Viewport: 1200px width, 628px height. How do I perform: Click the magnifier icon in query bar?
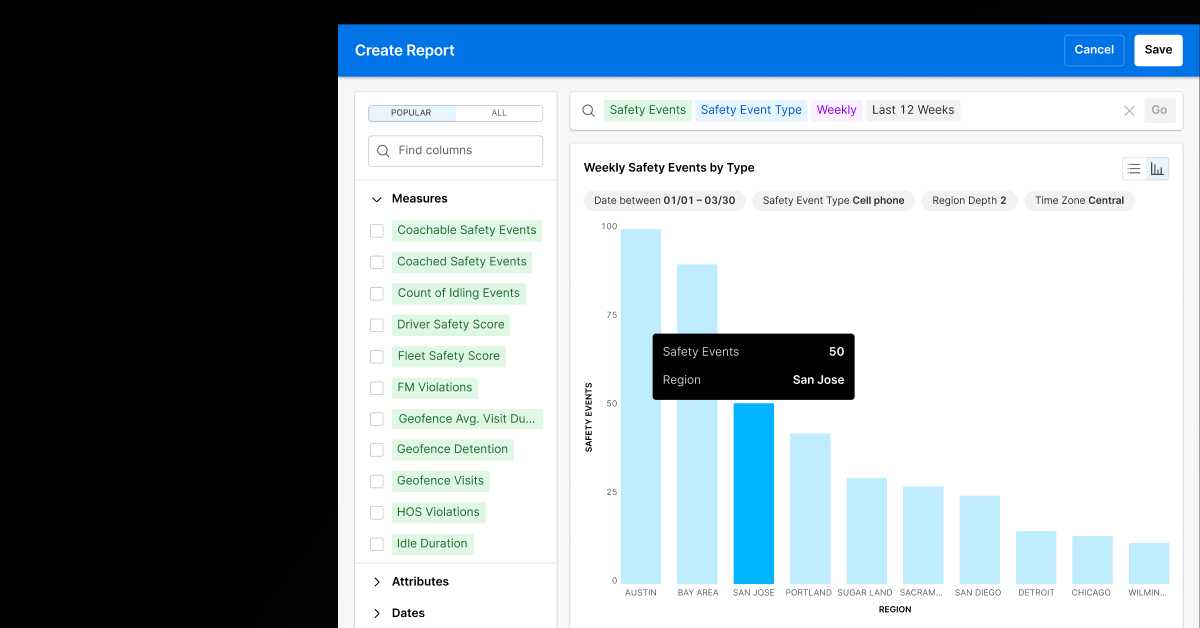tap(589, 111)
